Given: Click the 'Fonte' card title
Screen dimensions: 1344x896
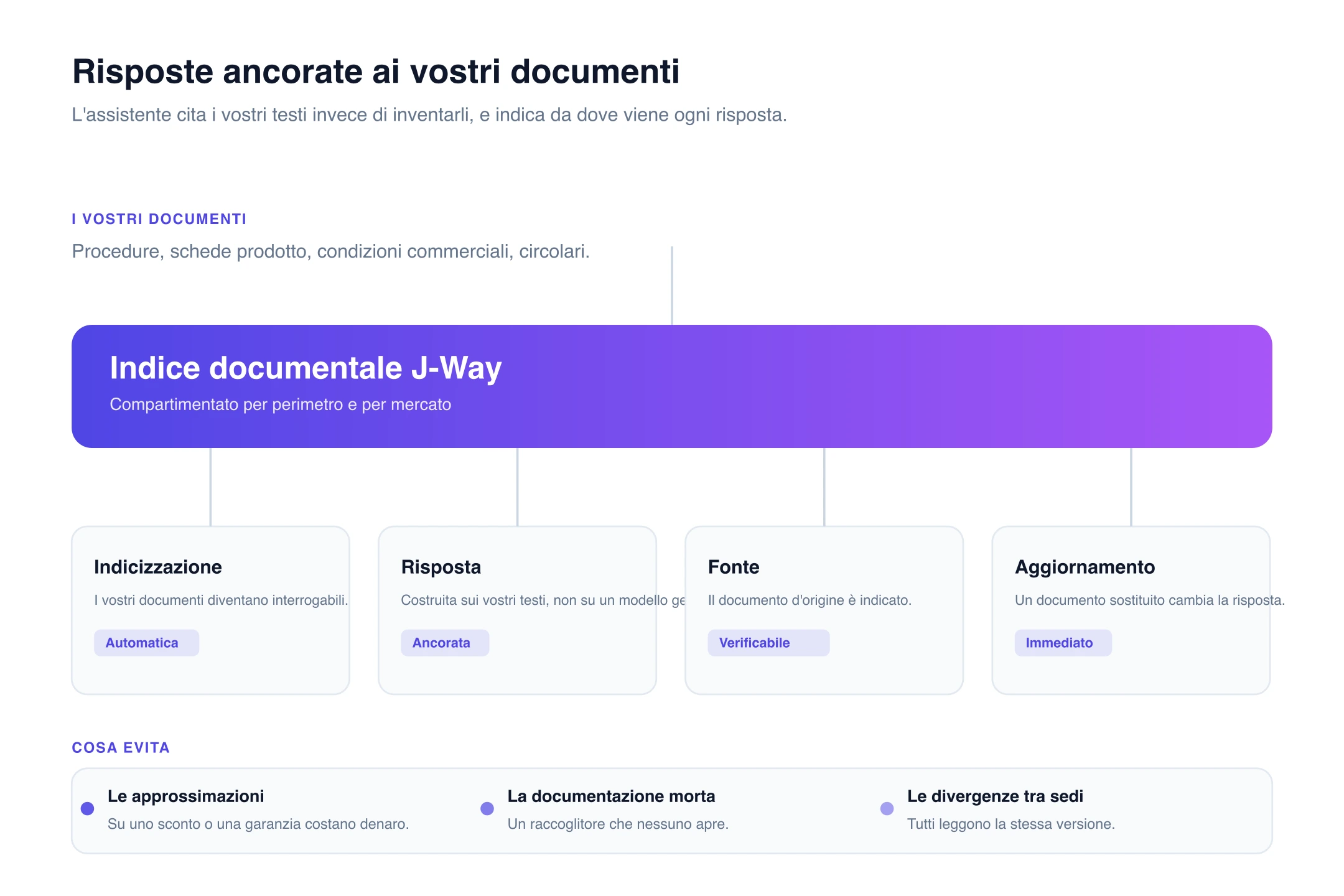Looking at the screenshot, I should click(x=734, y=567).
